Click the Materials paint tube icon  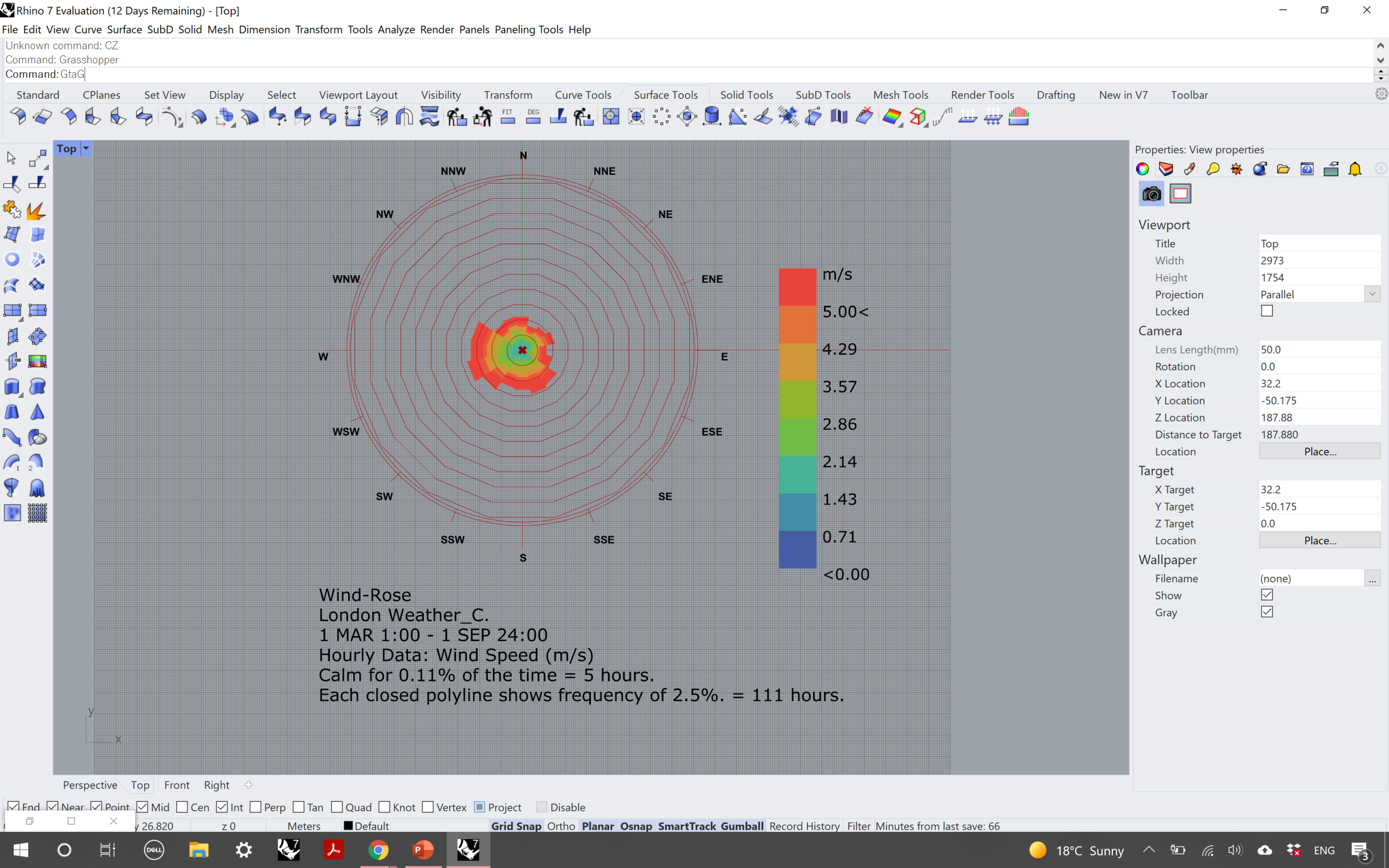click(1189, 169)
